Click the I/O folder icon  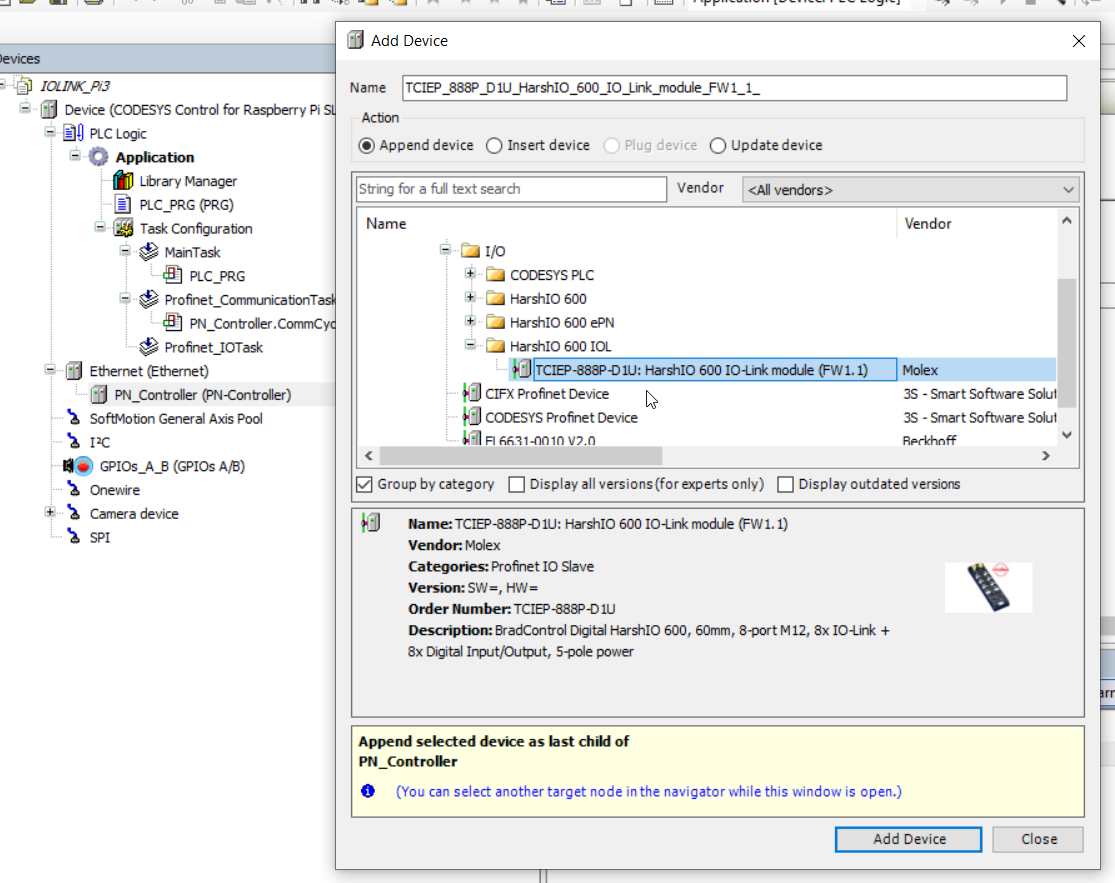coord(471,250)
